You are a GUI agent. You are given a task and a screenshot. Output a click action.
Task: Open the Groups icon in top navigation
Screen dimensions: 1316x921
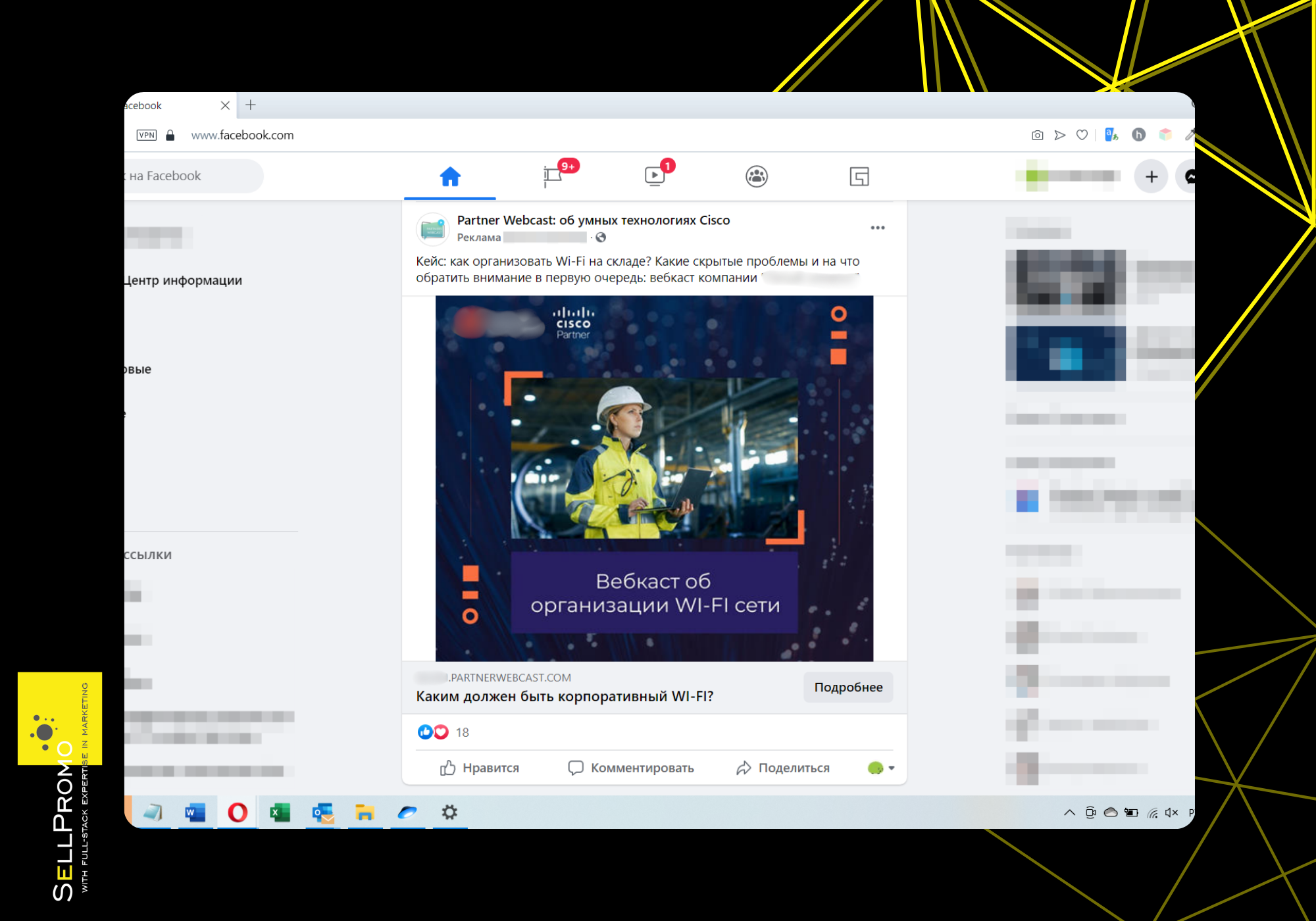click(757, 176)
